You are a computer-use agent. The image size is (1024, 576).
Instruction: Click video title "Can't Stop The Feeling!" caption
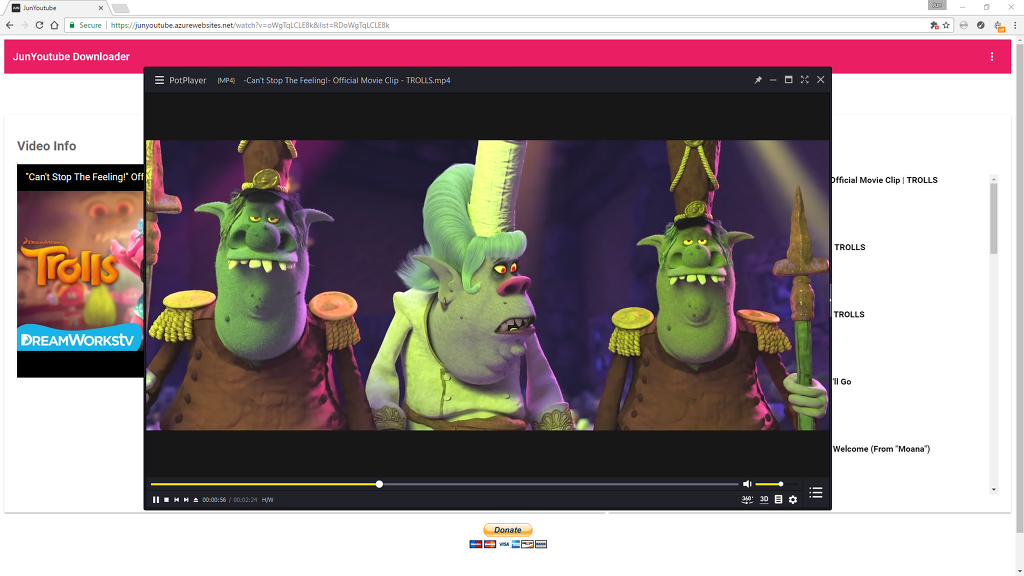tap(84, 177)
